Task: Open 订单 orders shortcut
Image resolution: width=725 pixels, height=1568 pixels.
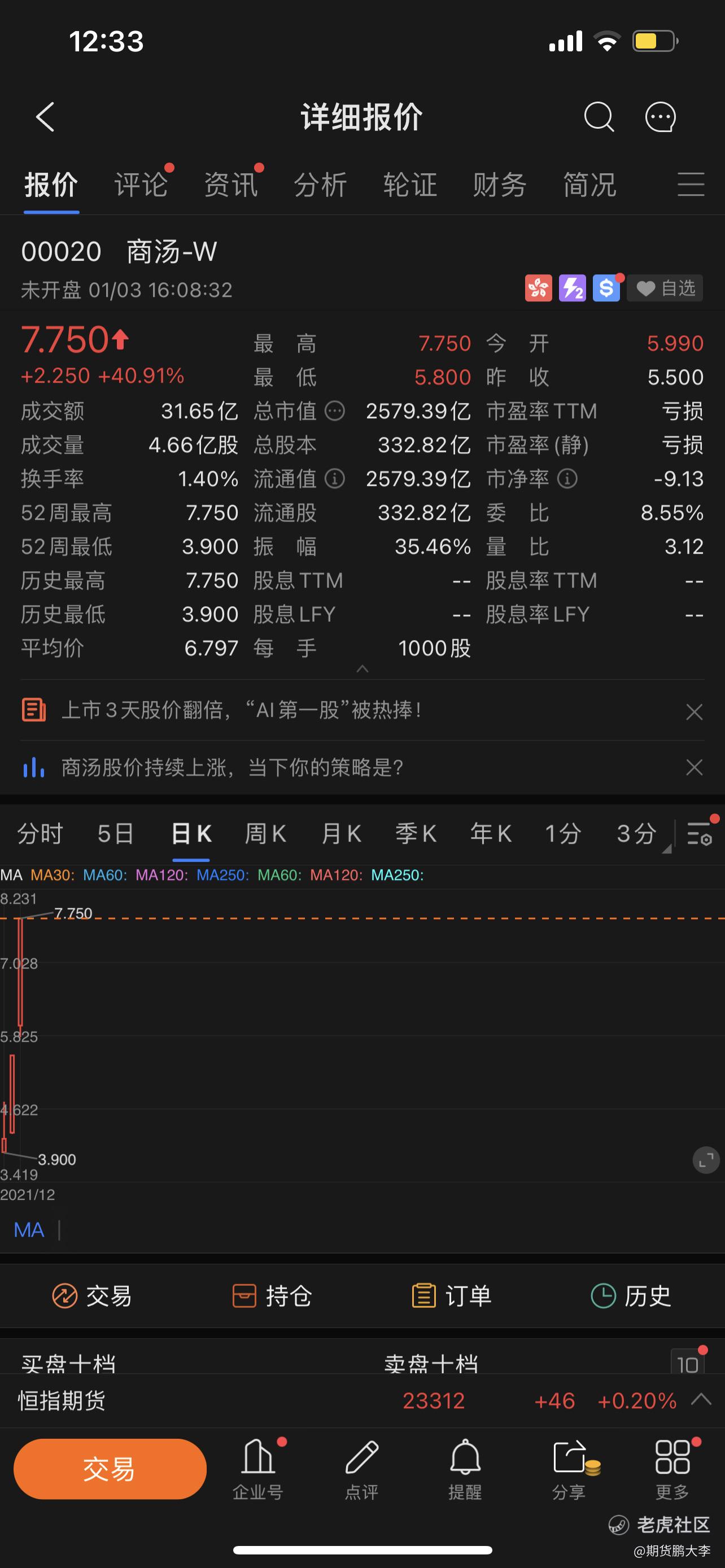Action: pyautogui.click(x=451, y=1297)
